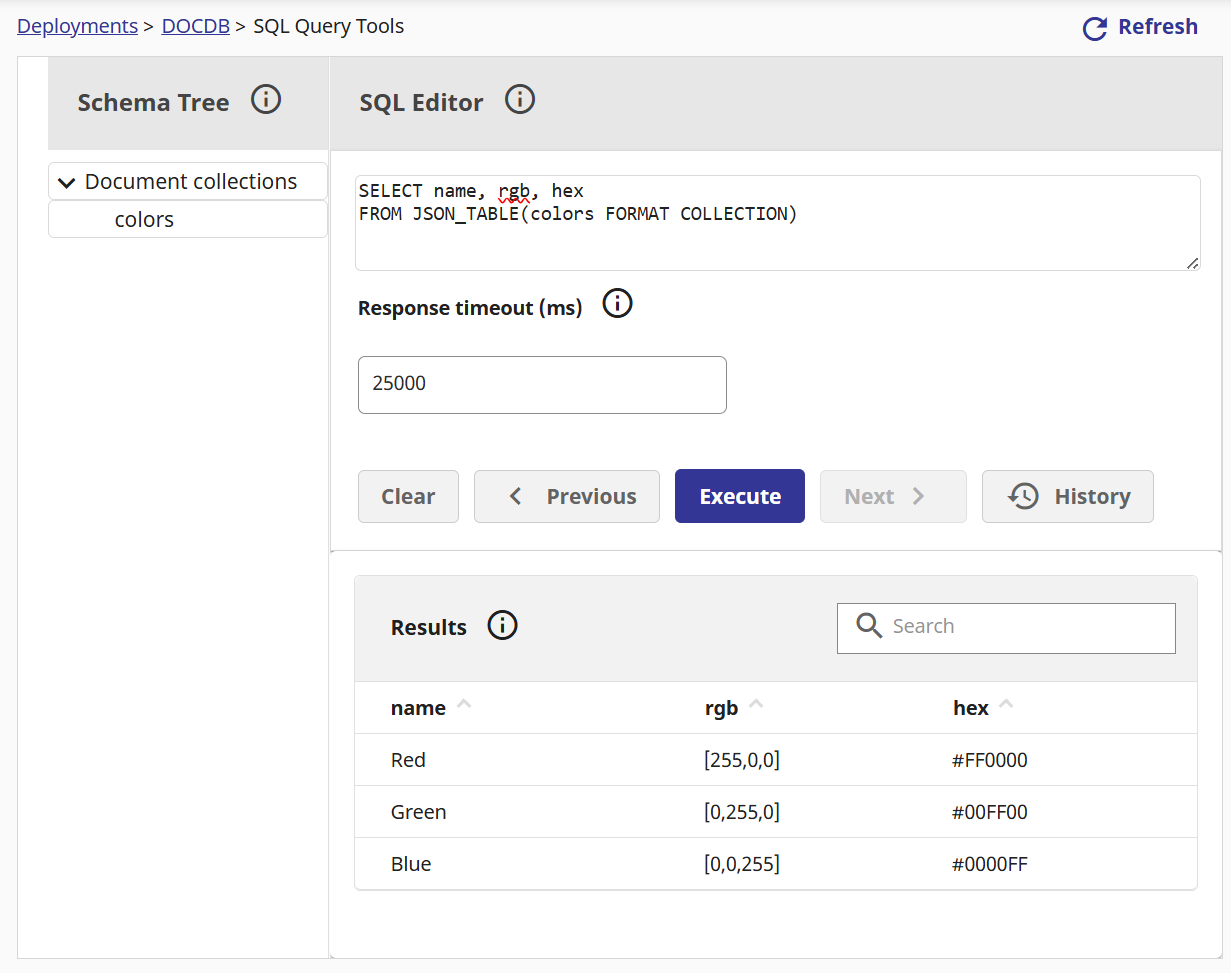The height and width of the screenshot is (973, 1231).
Task: Go to Previous query
Action: 566,496
